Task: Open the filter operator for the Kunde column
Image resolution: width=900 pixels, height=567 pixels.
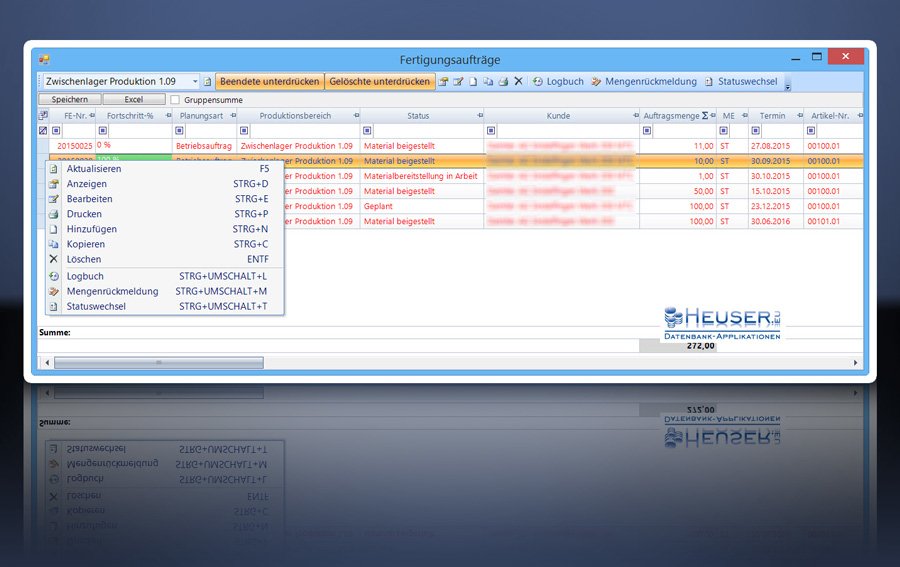Action: click(491, 130)
